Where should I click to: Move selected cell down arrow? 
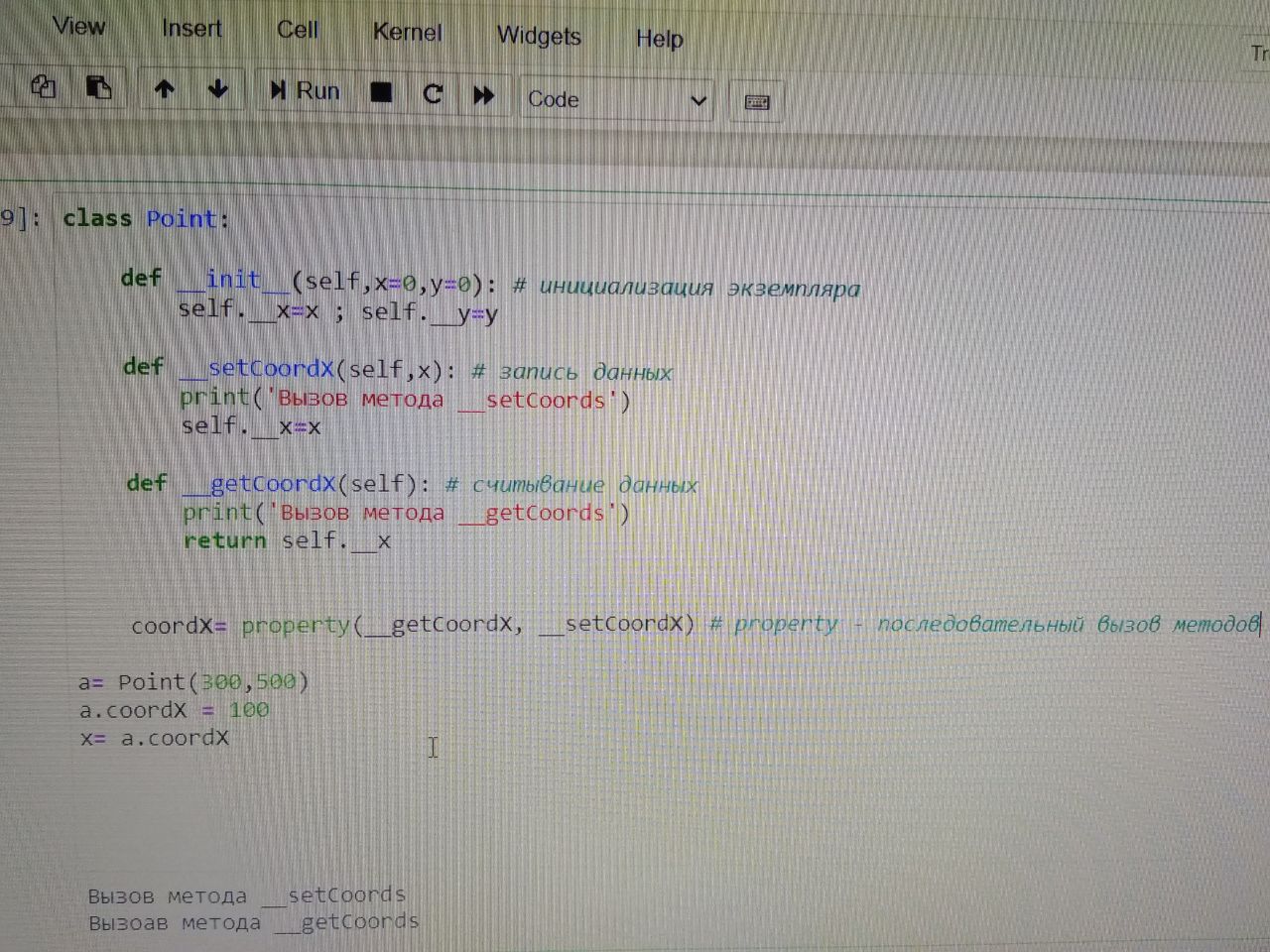pyautogui.click(x=218, y=89)
